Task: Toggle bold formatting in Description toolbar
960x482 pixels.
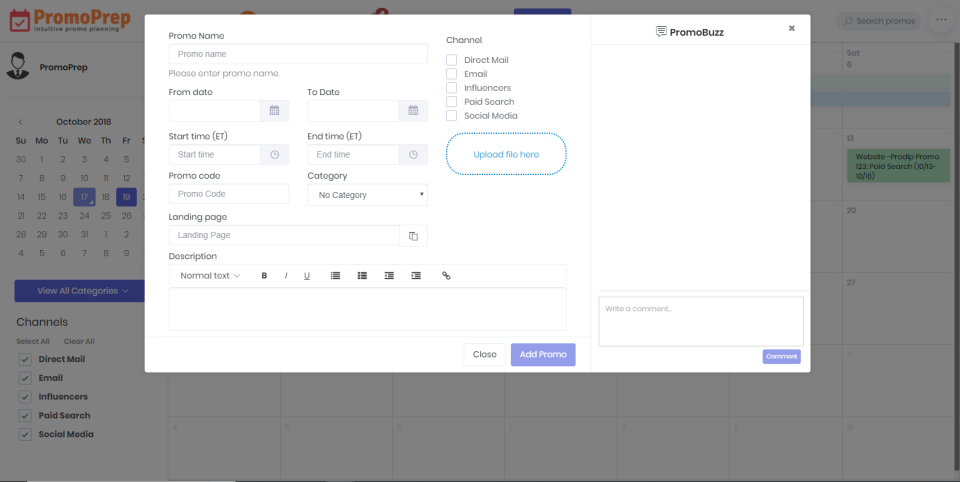Action: click(264, 276)
